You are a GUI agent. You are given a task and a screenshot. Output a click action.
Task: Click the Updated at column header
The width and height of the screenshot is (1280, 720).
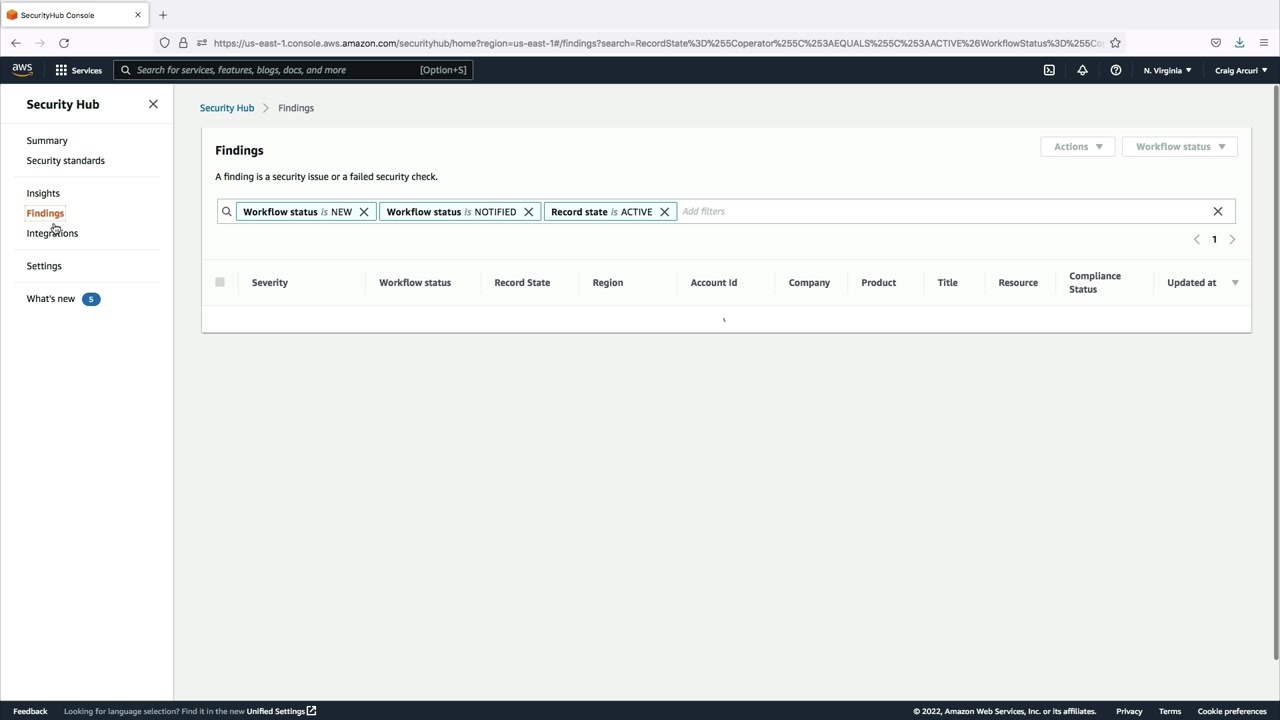click(1192, 283)
